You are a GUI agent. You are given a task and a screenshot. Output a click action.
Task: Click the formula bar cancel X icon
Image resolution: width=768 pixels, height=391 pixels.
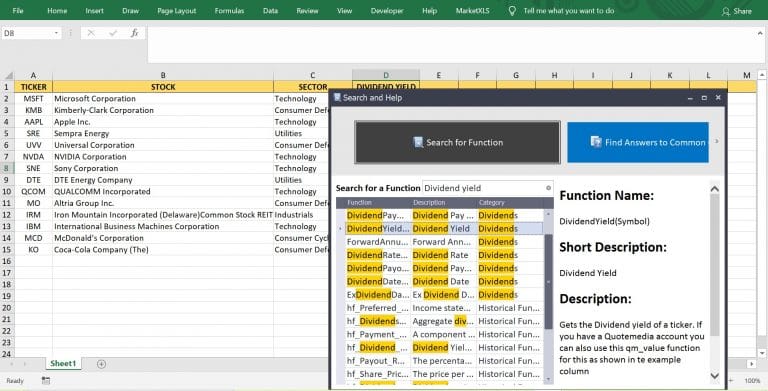[91, 33]
